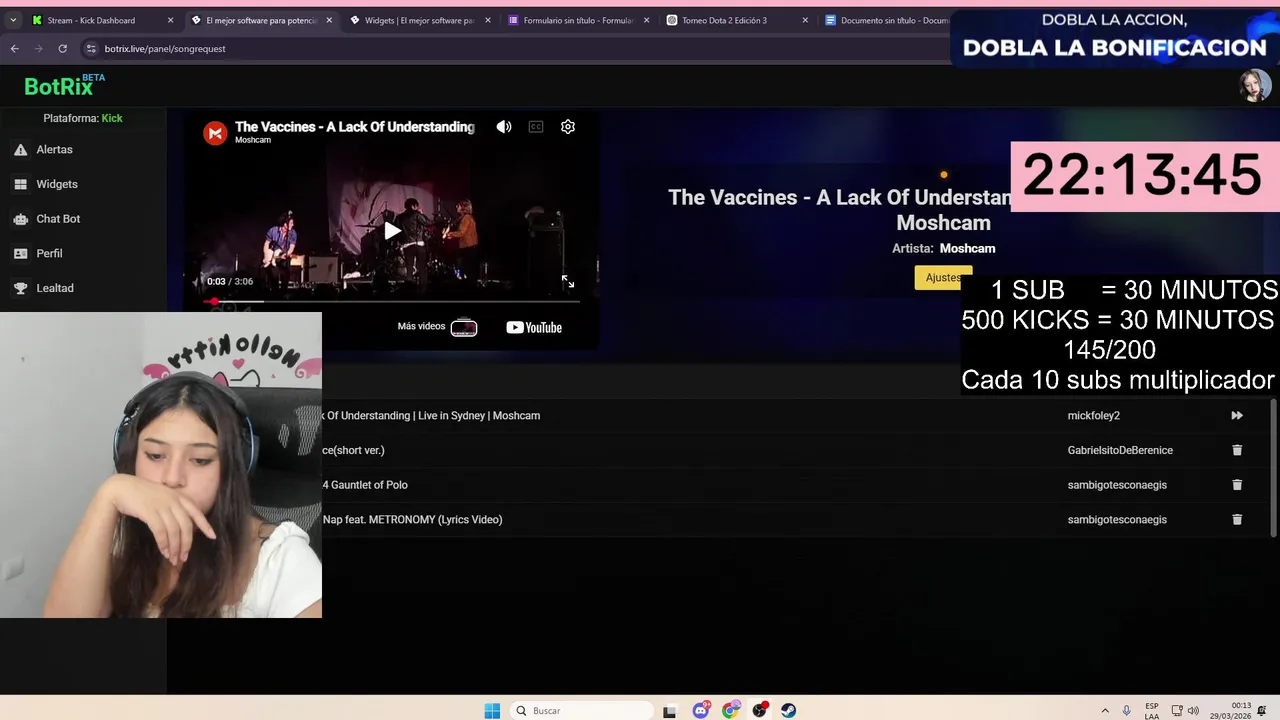The width and height of the screenshot is (1280, 720).
Task: Open Discord from the taskbar
Action: (701, 711)
